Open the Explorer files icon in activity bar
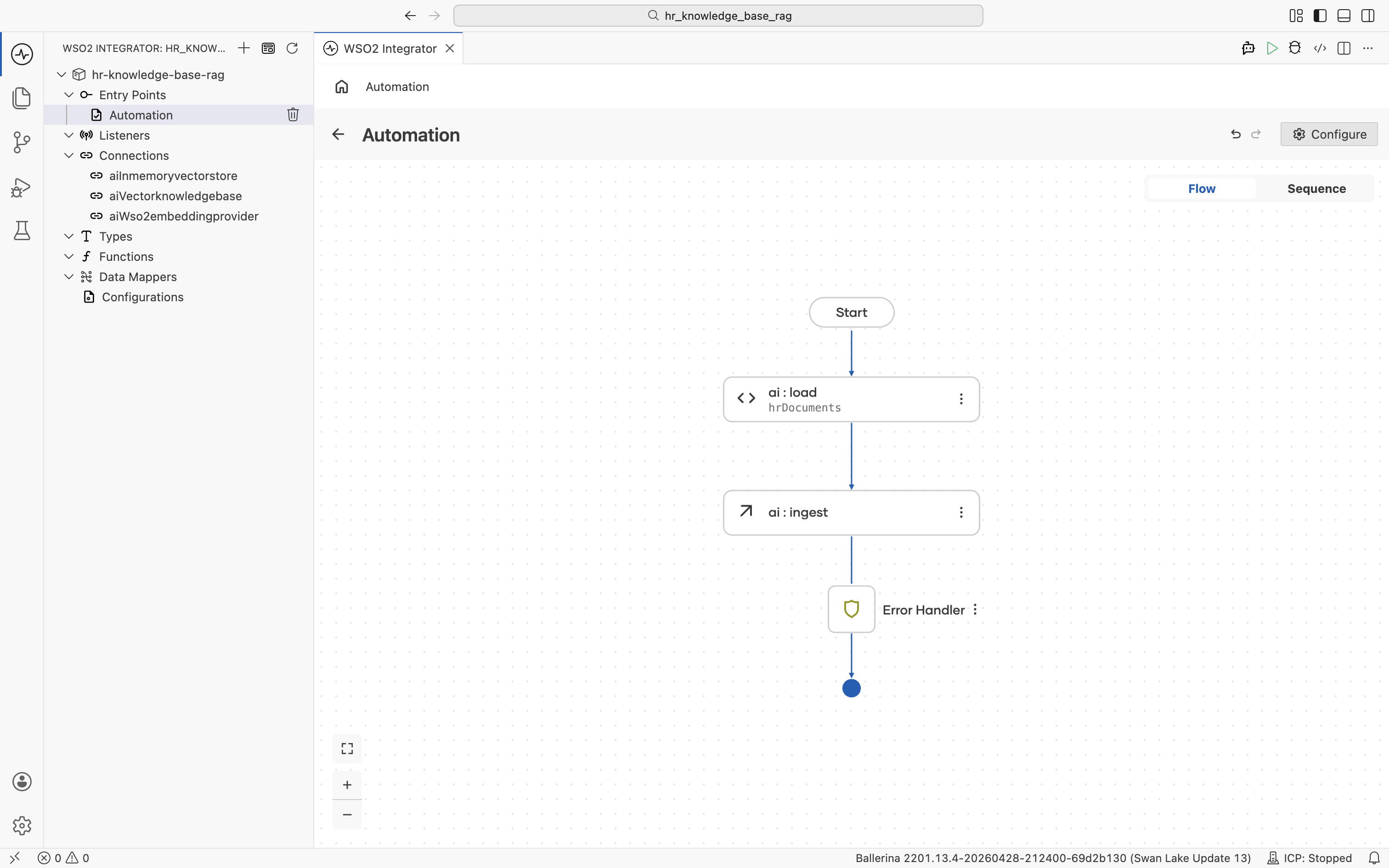This screenshot has height=868, width=1389. click(x=22, y=98)
